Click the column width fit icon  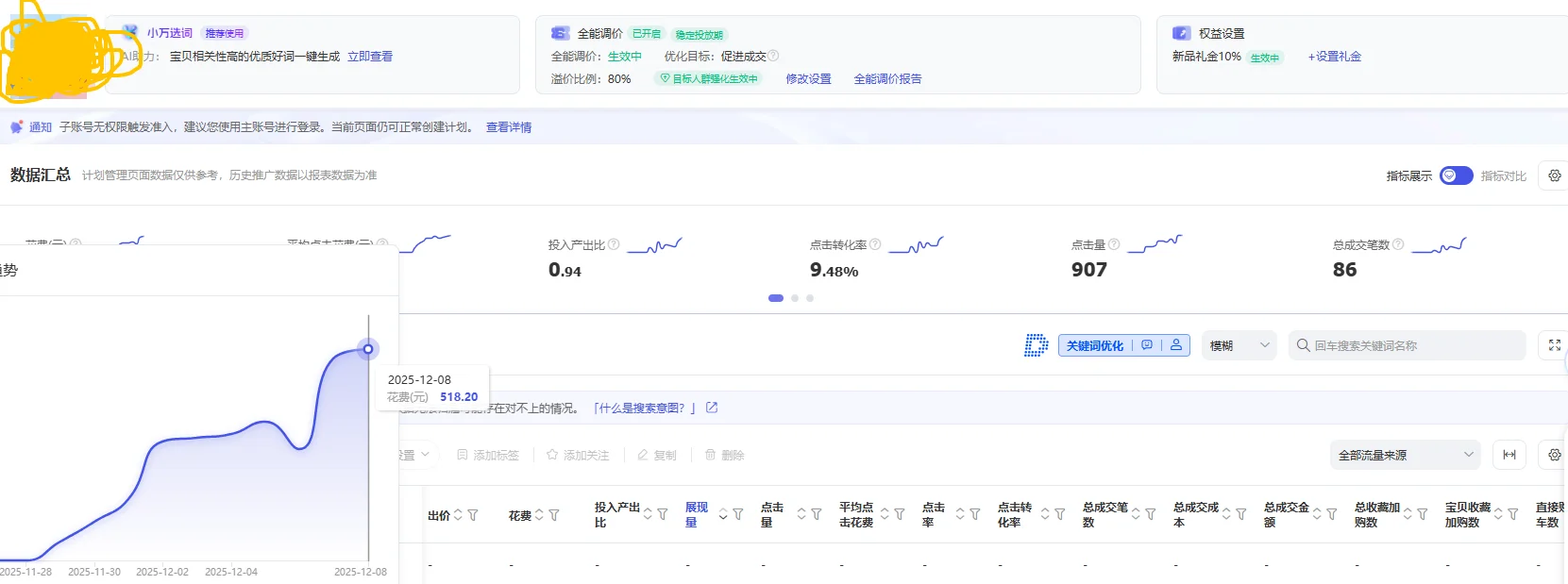tap(1509, 455)
